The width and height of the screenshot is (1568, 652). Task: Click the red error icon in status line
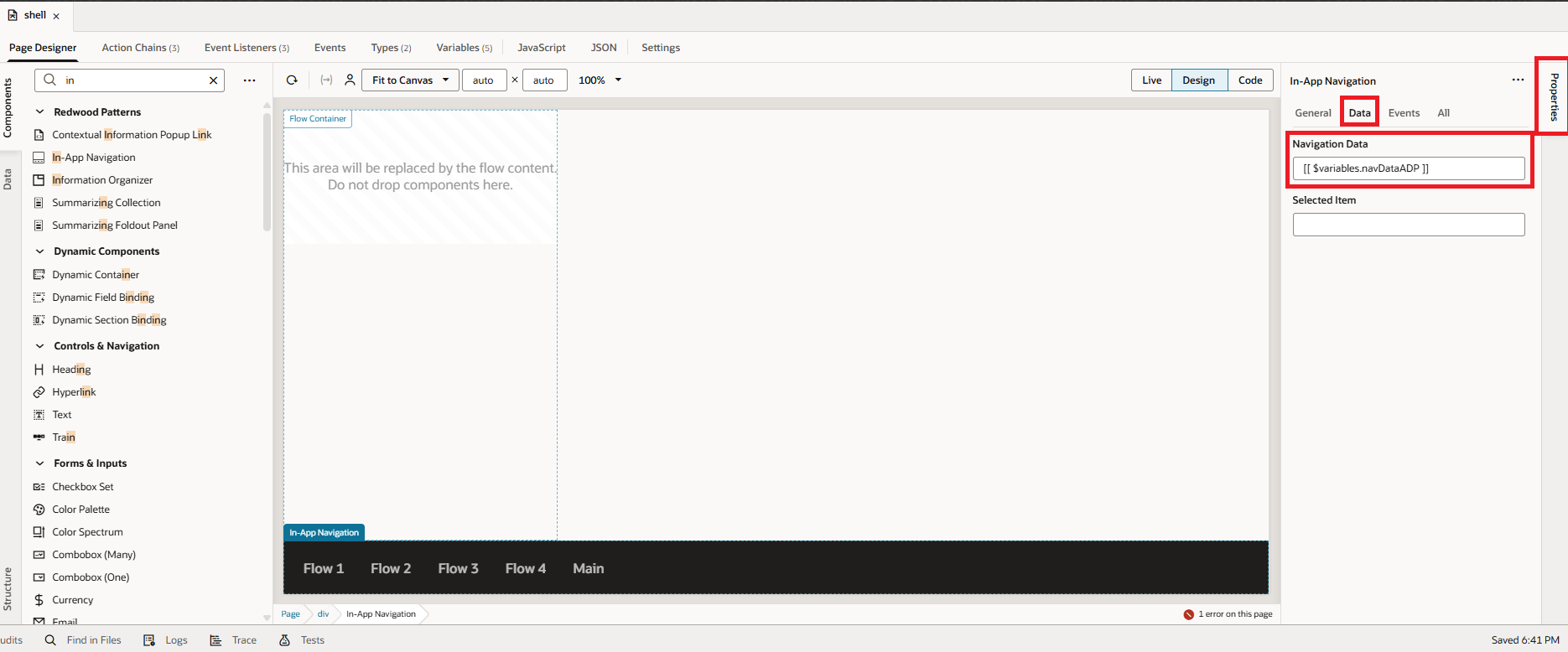(1188, 614)
